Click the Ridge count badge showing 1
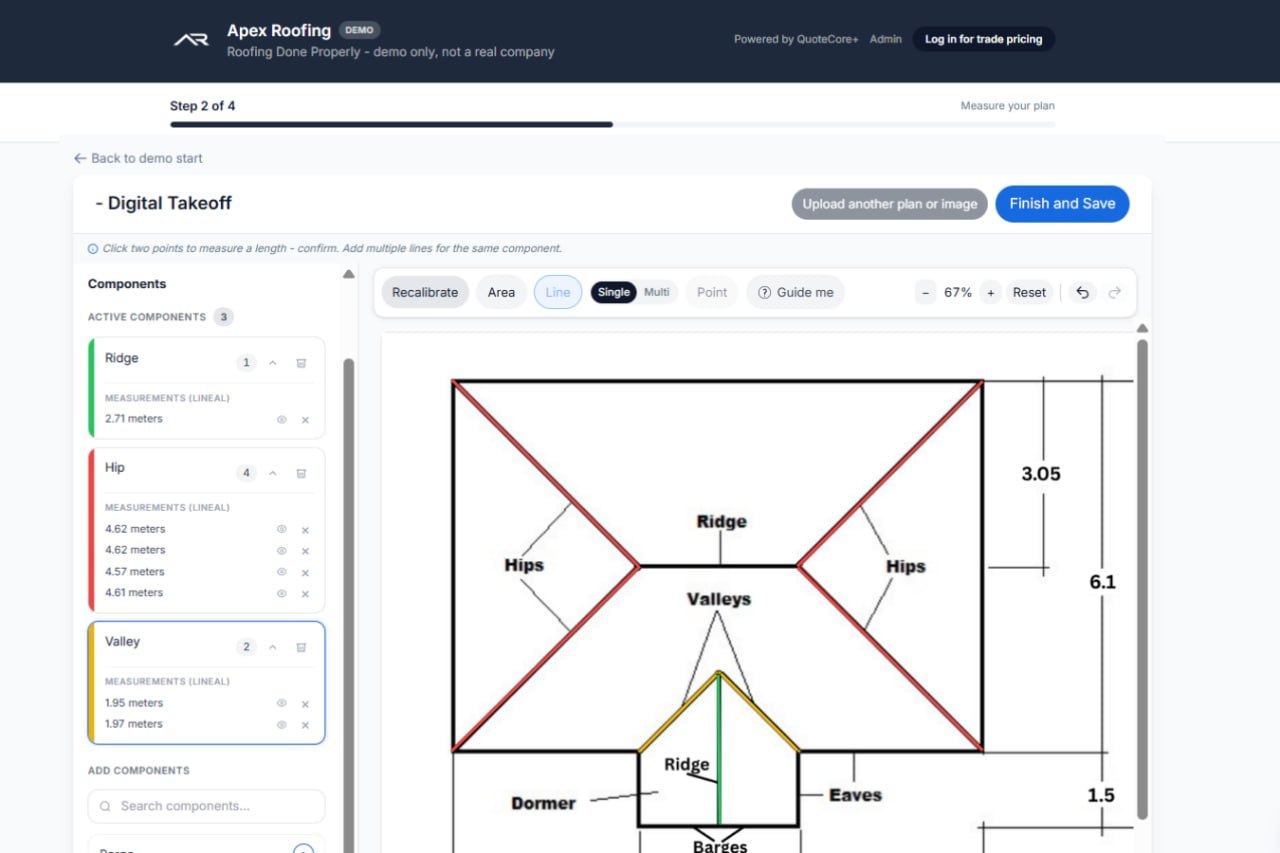This screenshot has height=853, width=1280. tap(246, 363)
